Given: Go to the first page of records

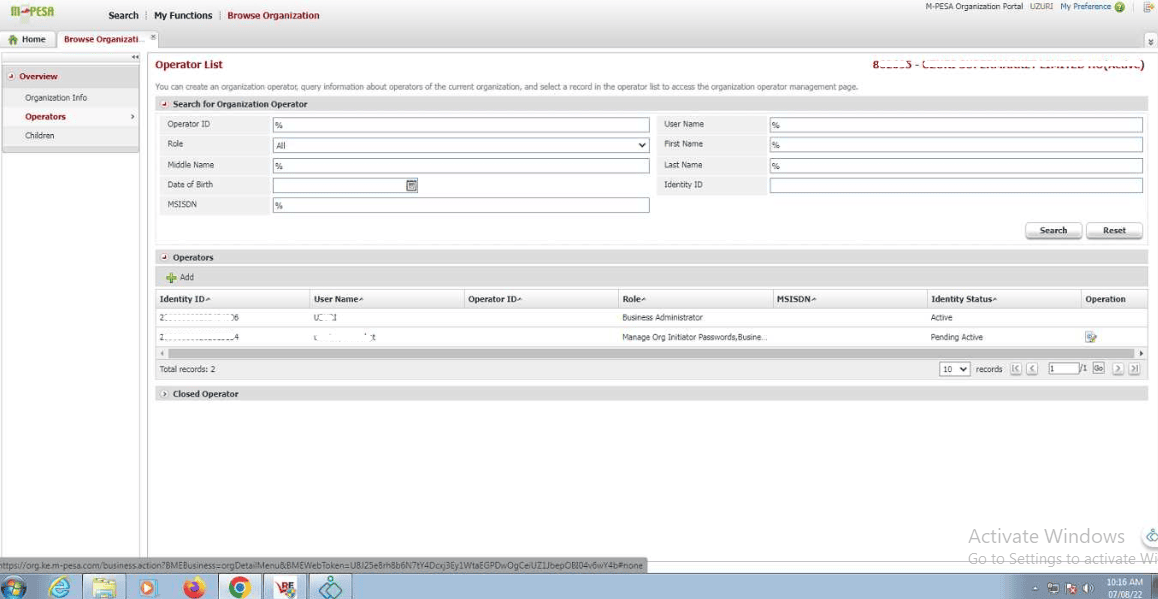Looking at the screenshot, I should 1015,369.
